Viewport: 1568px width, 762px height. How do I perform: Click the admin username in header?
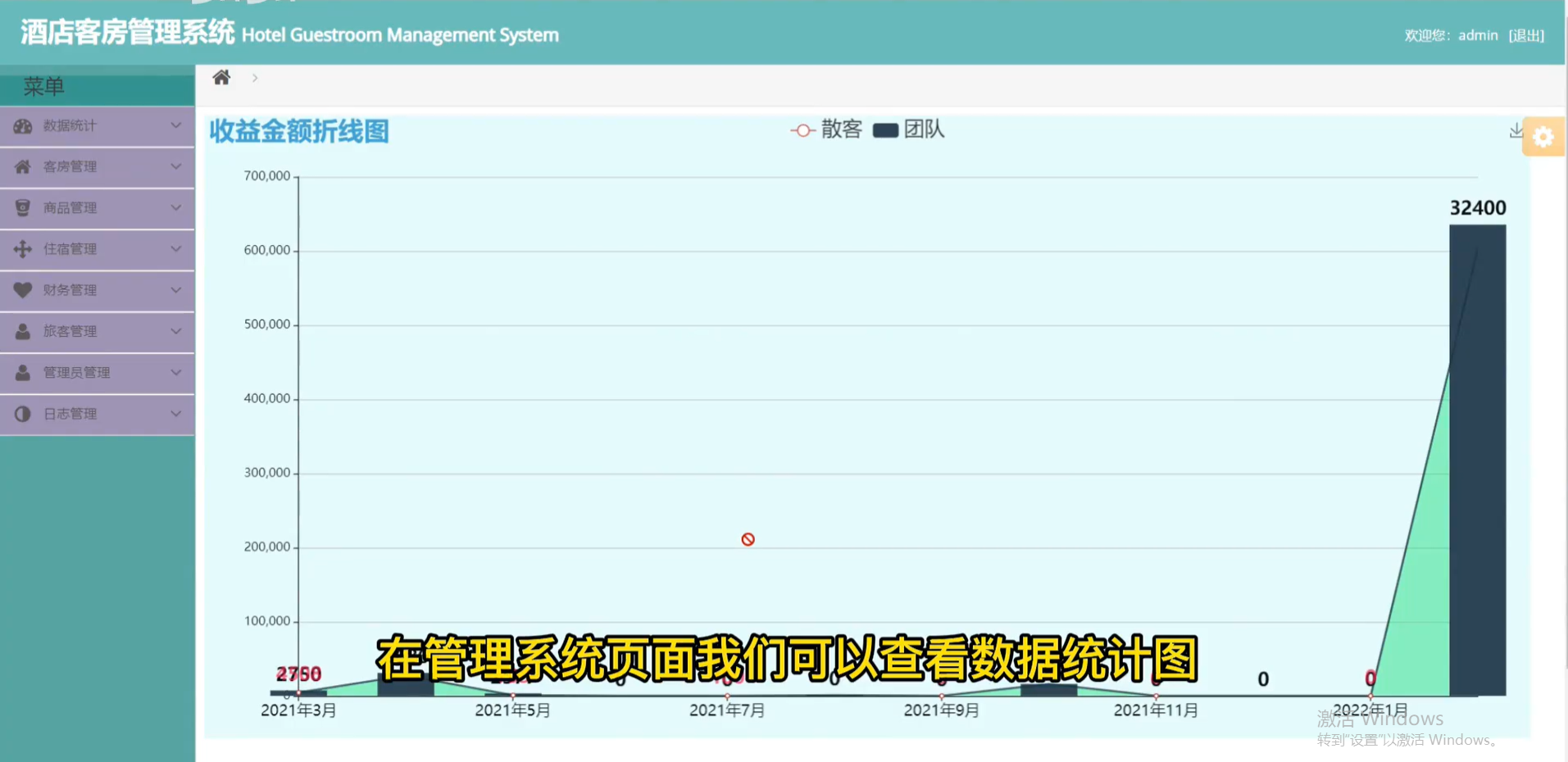pyautogui.click(x=1478, y=35)
